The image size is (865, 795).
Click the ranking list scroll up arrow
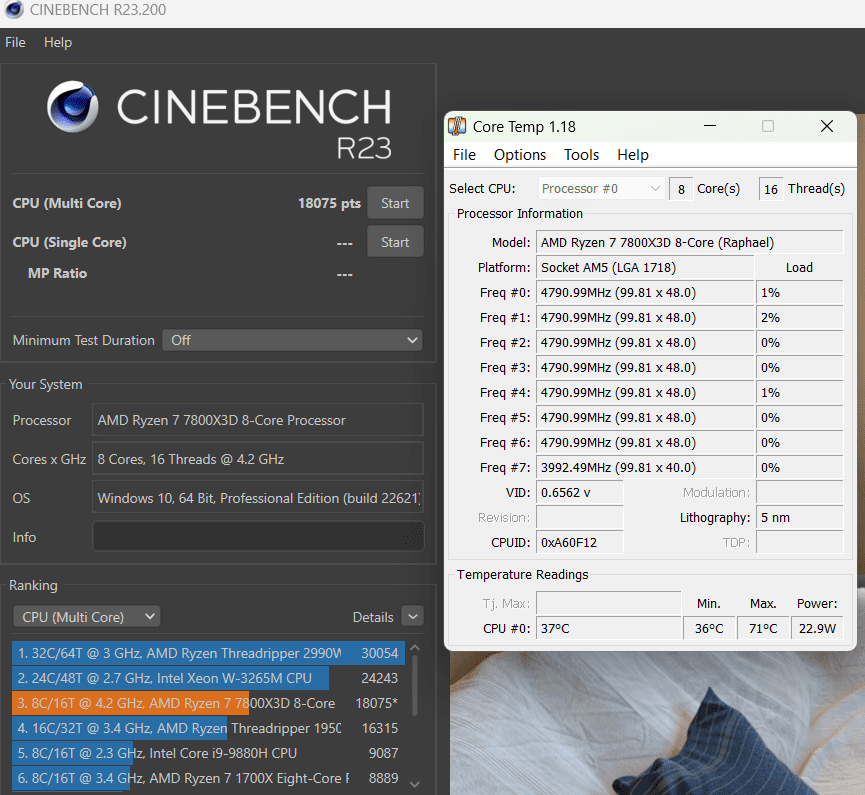(415, 648)
